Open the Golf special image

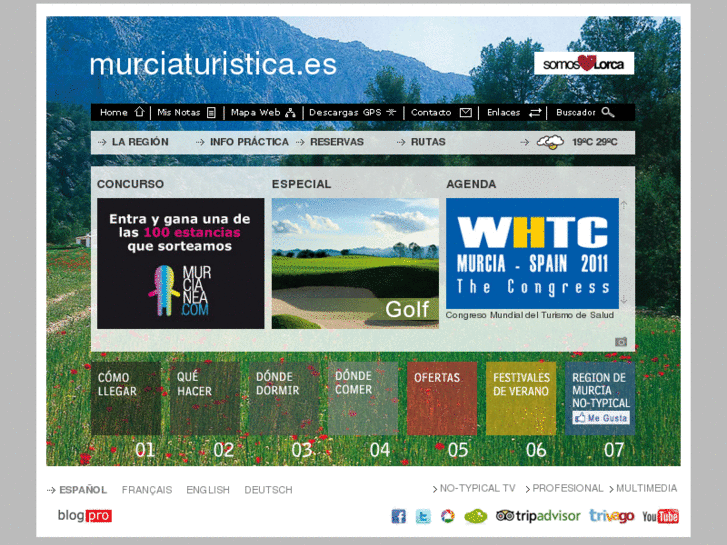[355, 263]
